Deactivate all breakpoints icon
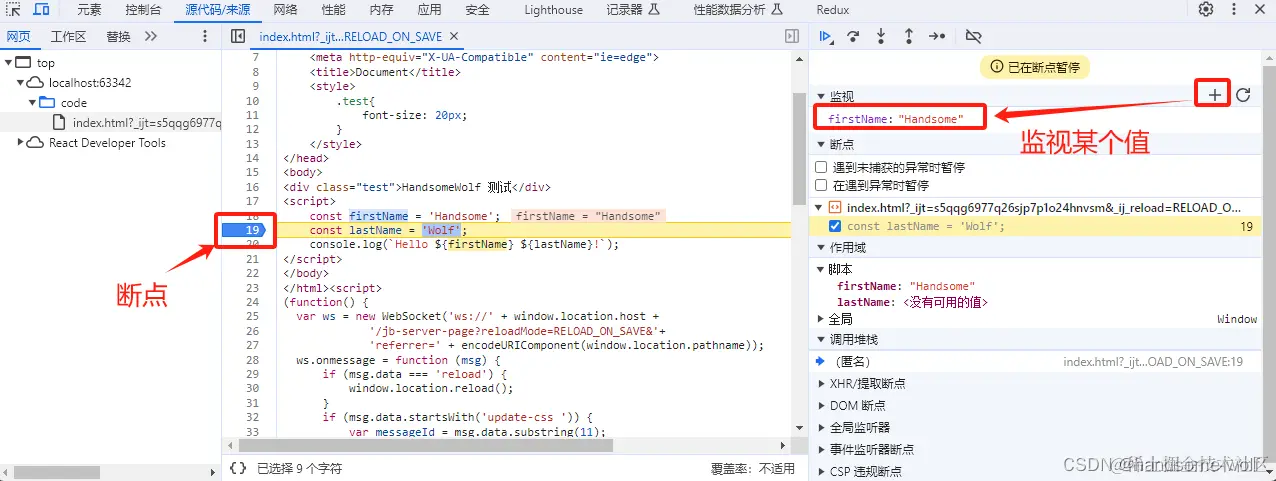This screenshot has height=481, width=1276. [973, 36]
